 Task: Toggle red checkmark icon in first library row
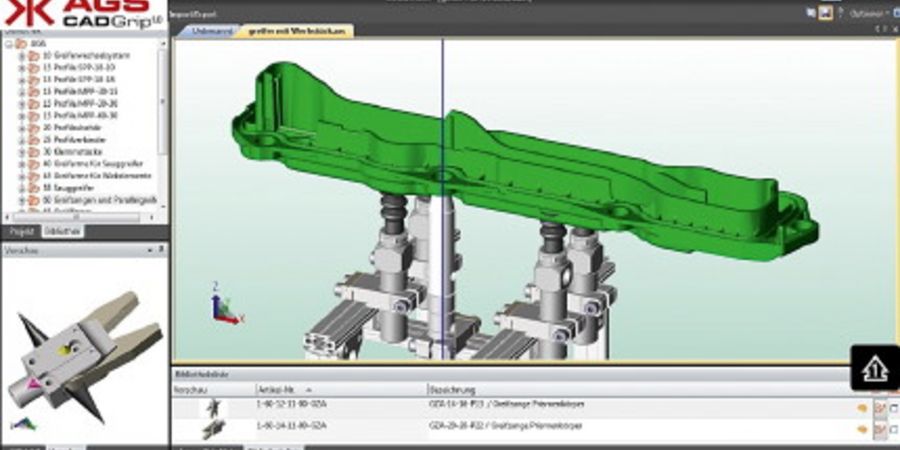pos(879,408)
